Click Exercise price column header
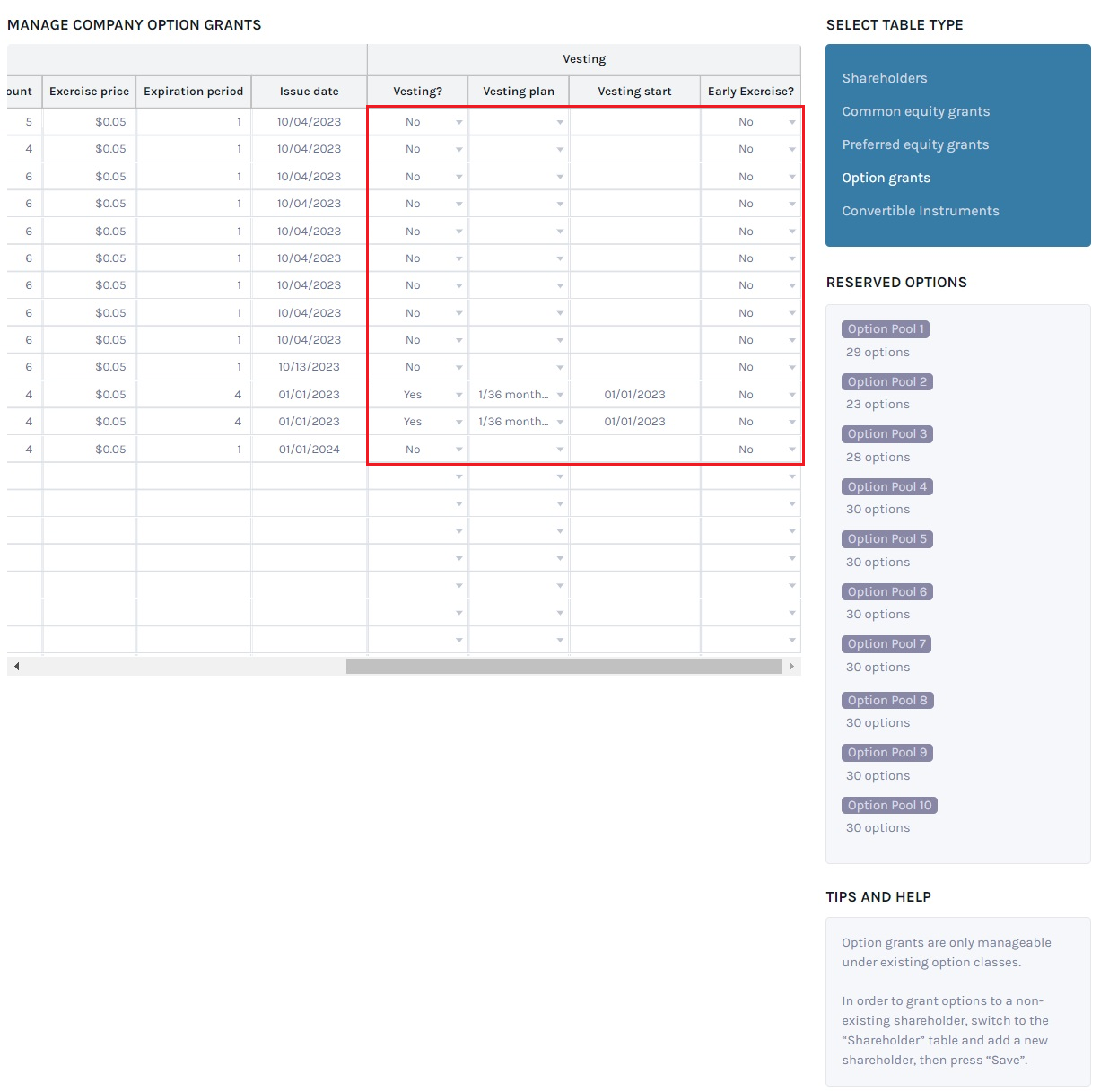Image resolution: width=1109 pixels, height=1092 pixels. pyautogui.click(x=89, y=92)
